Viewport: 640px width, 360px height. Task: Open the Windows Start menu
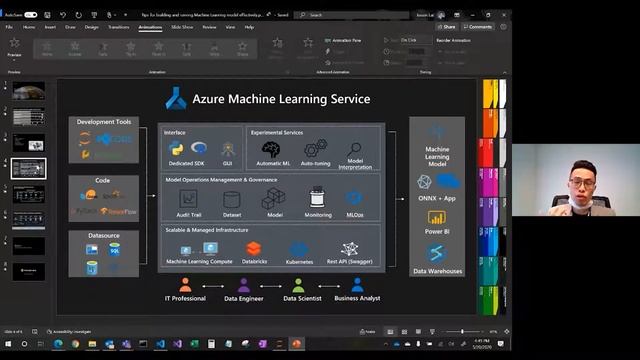pos(8,344)
